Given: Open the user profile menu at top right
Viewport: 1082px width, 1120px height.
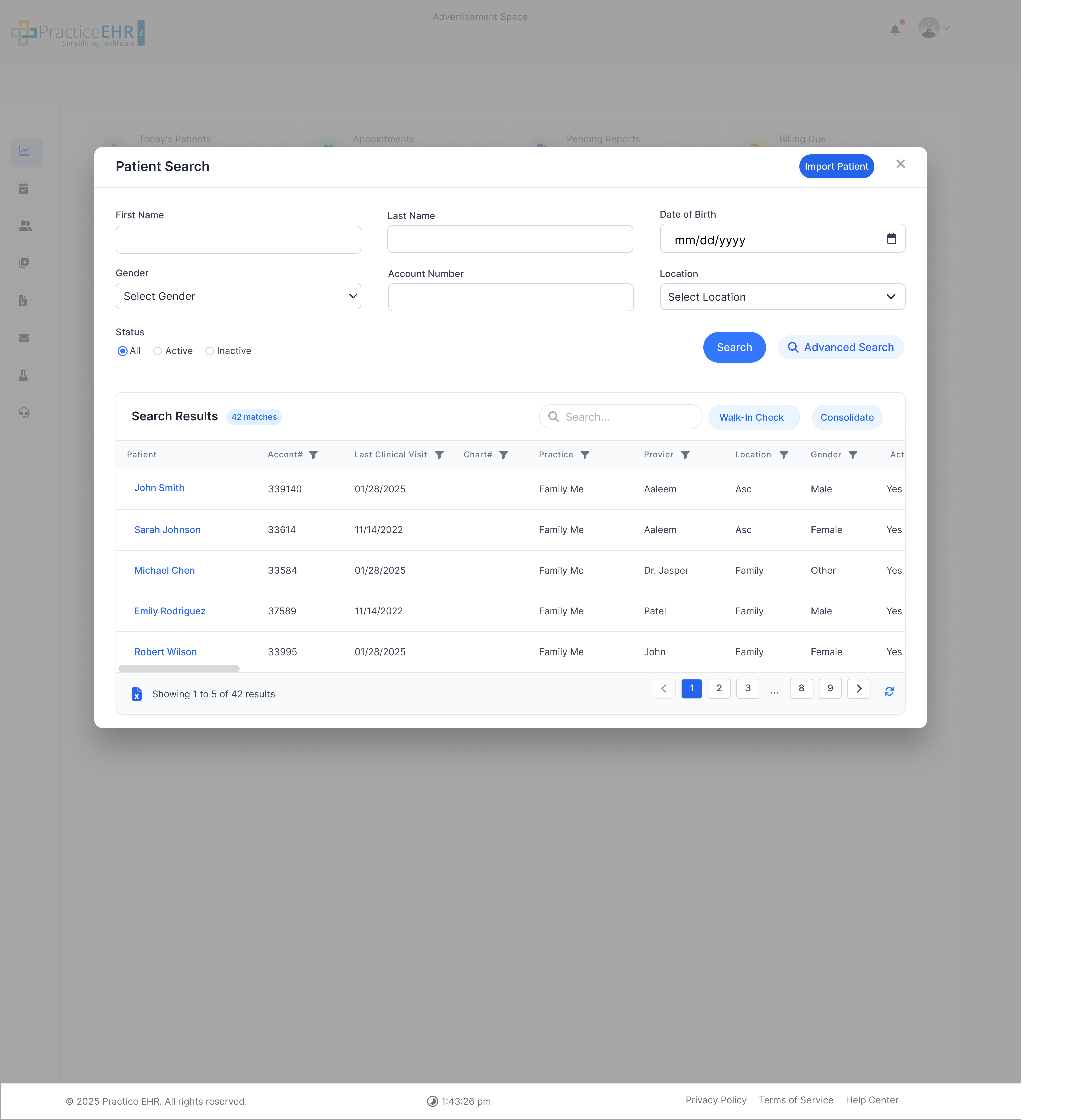Looking at the screenshot, I should pos(933,27).
